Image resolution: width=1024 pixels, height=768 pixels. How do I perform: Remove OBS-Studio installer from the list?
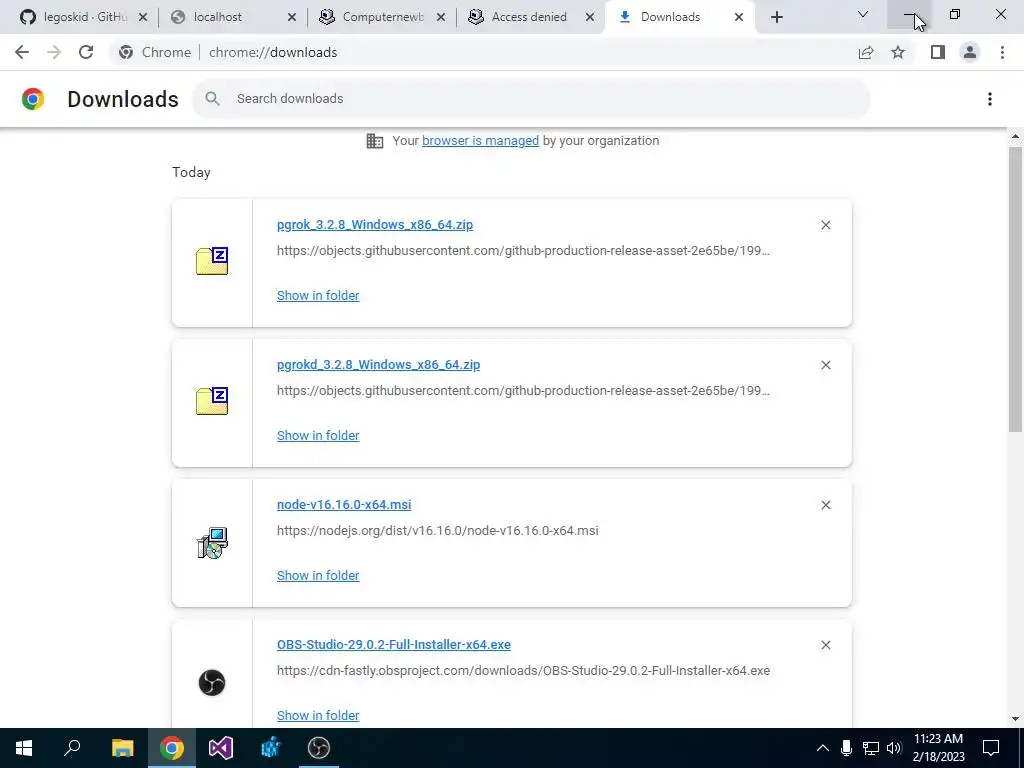click(x=825, y=645)
